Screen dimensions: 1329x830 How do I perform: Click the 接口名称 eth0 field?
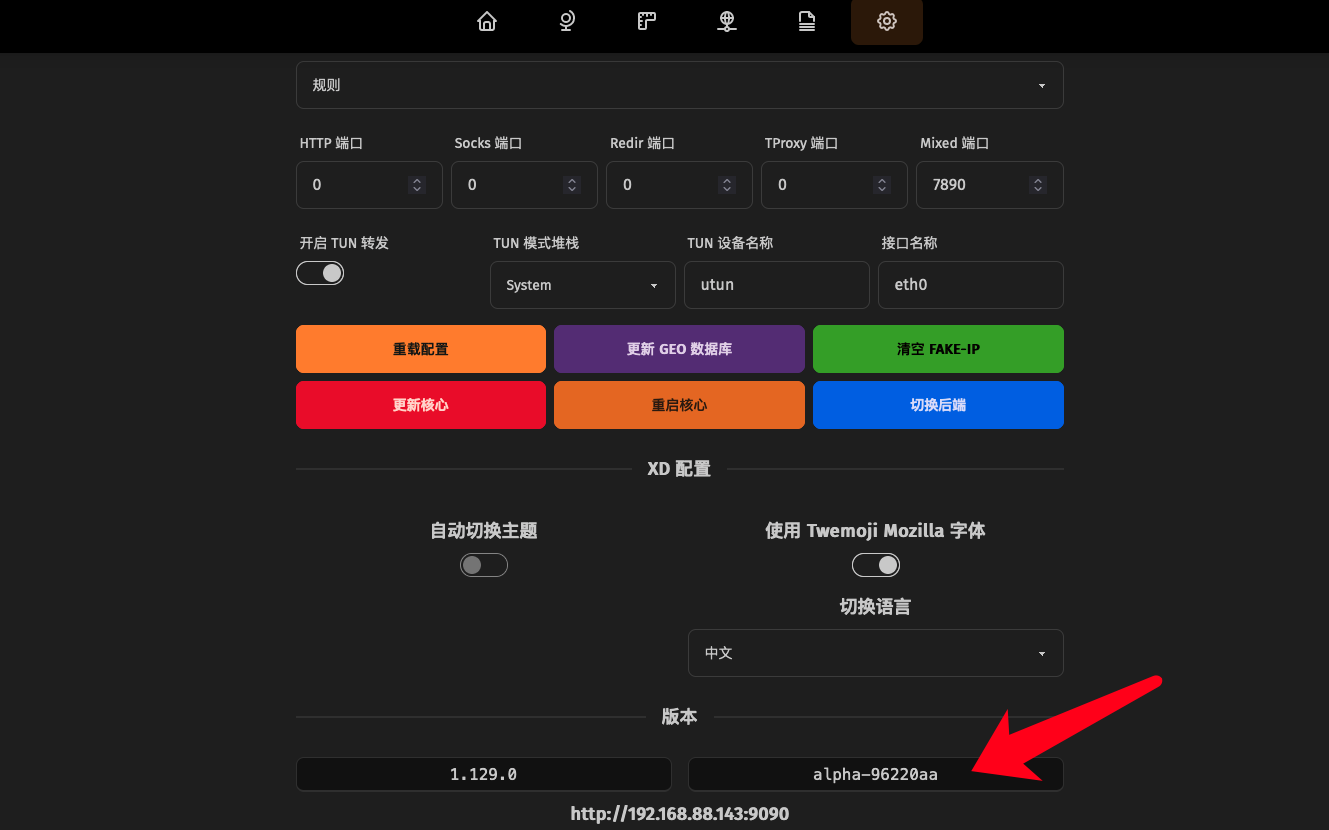[x=971, y=285]
